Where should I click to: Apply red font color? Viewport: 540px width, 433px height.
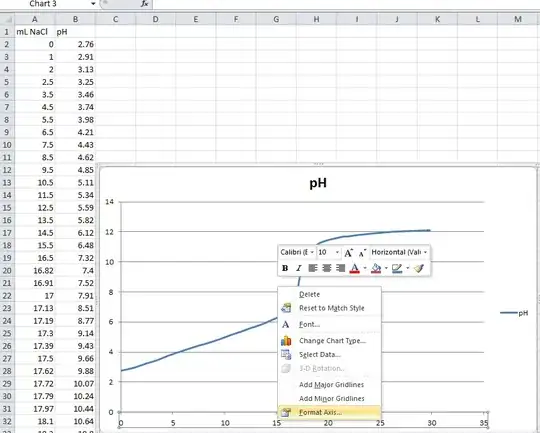(354, 268)
